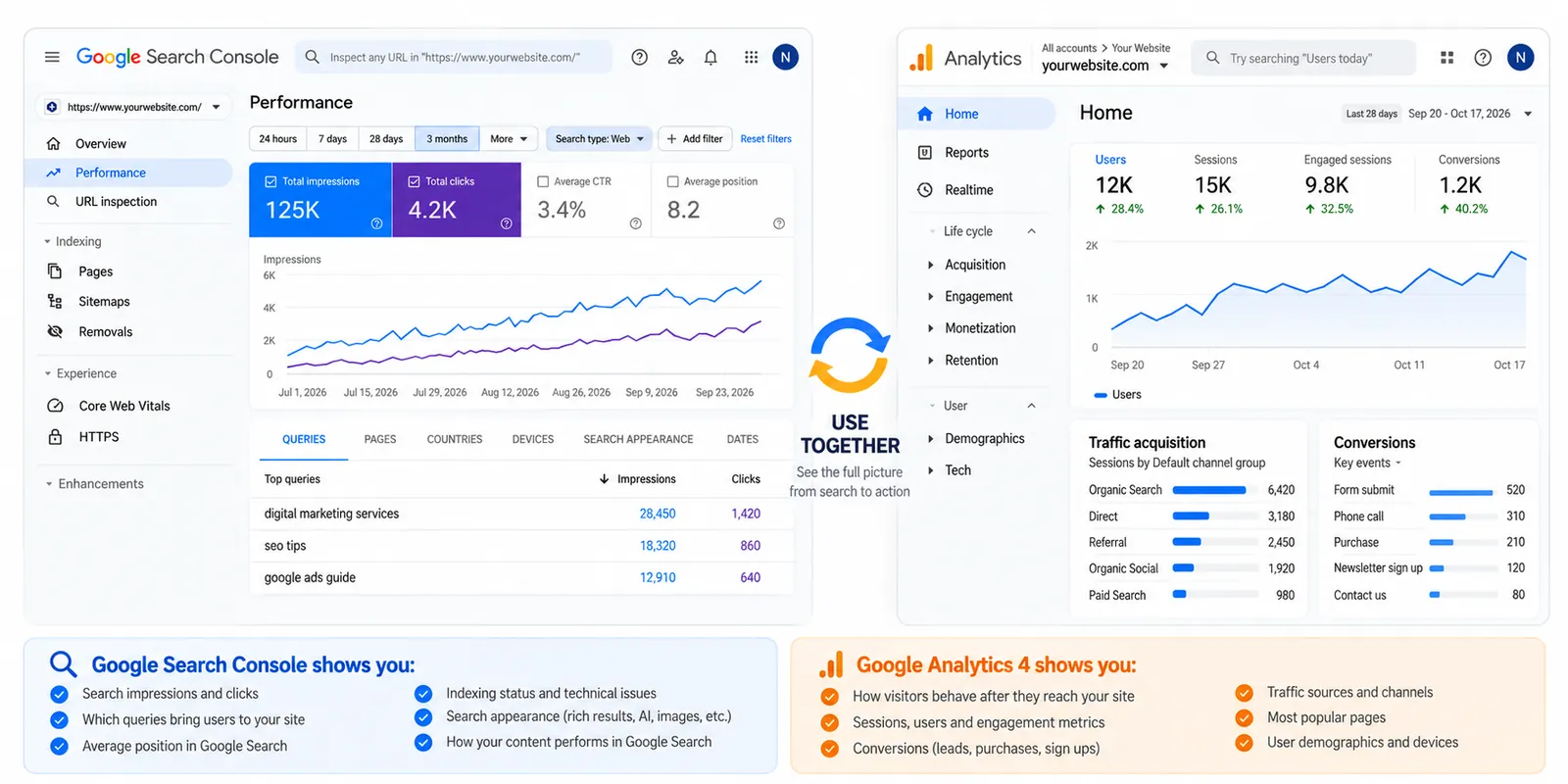Open the Analytics date range dropdown

pos(1528,114)
